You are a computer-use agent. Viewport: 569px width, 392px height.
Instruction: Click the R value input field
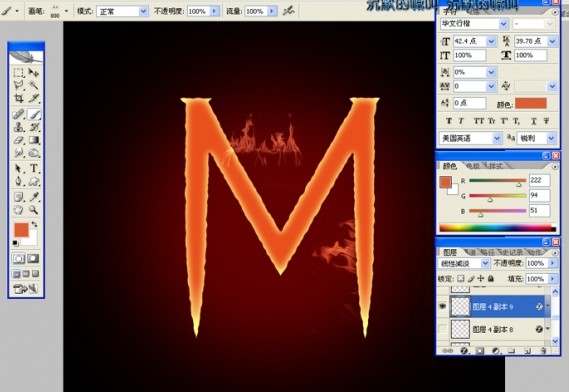pos(539,180)
